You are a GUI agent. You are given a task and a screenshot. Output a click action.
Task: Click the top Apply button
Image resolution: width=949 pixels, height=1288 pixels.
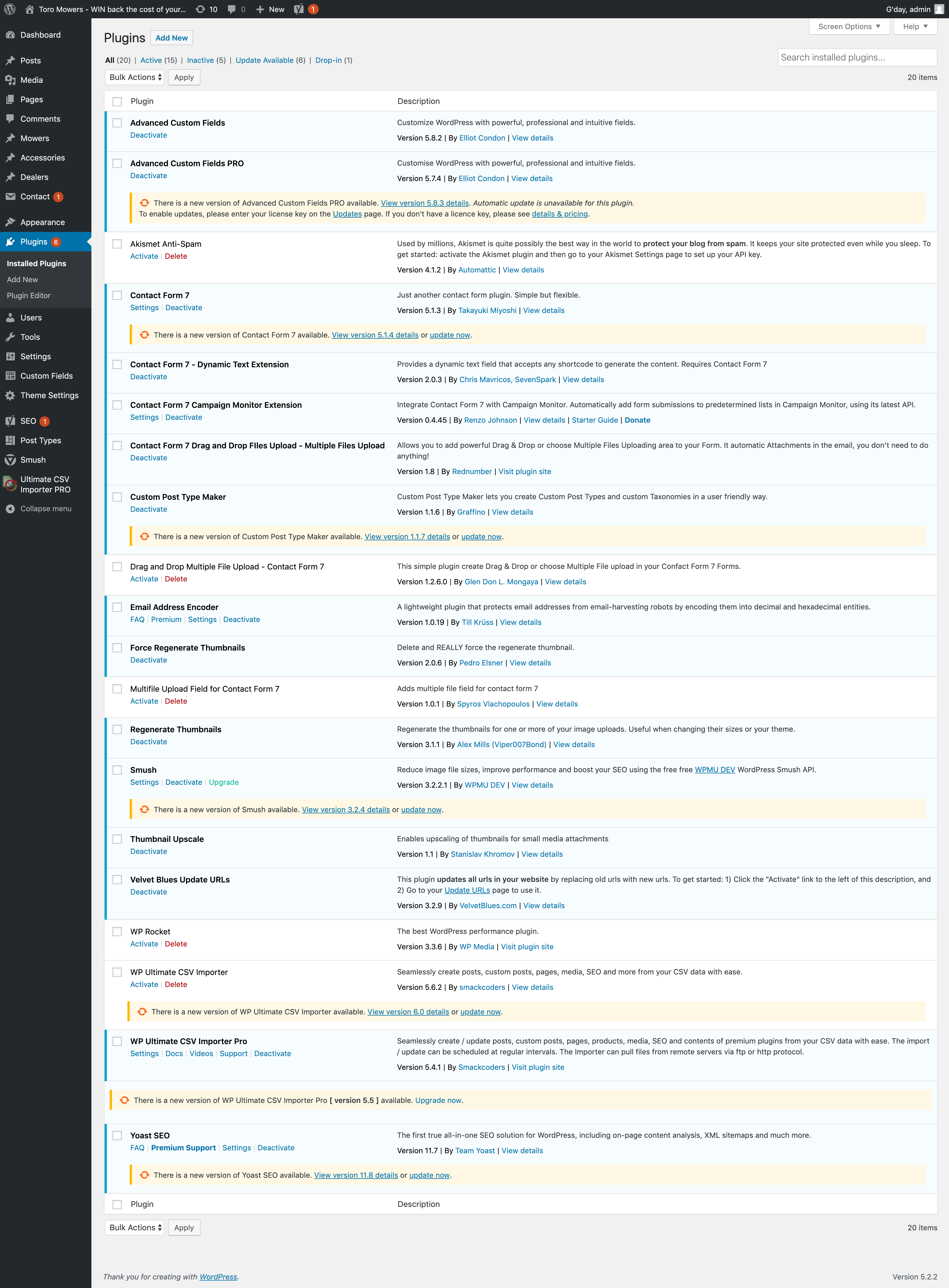(x=184, y=77)
